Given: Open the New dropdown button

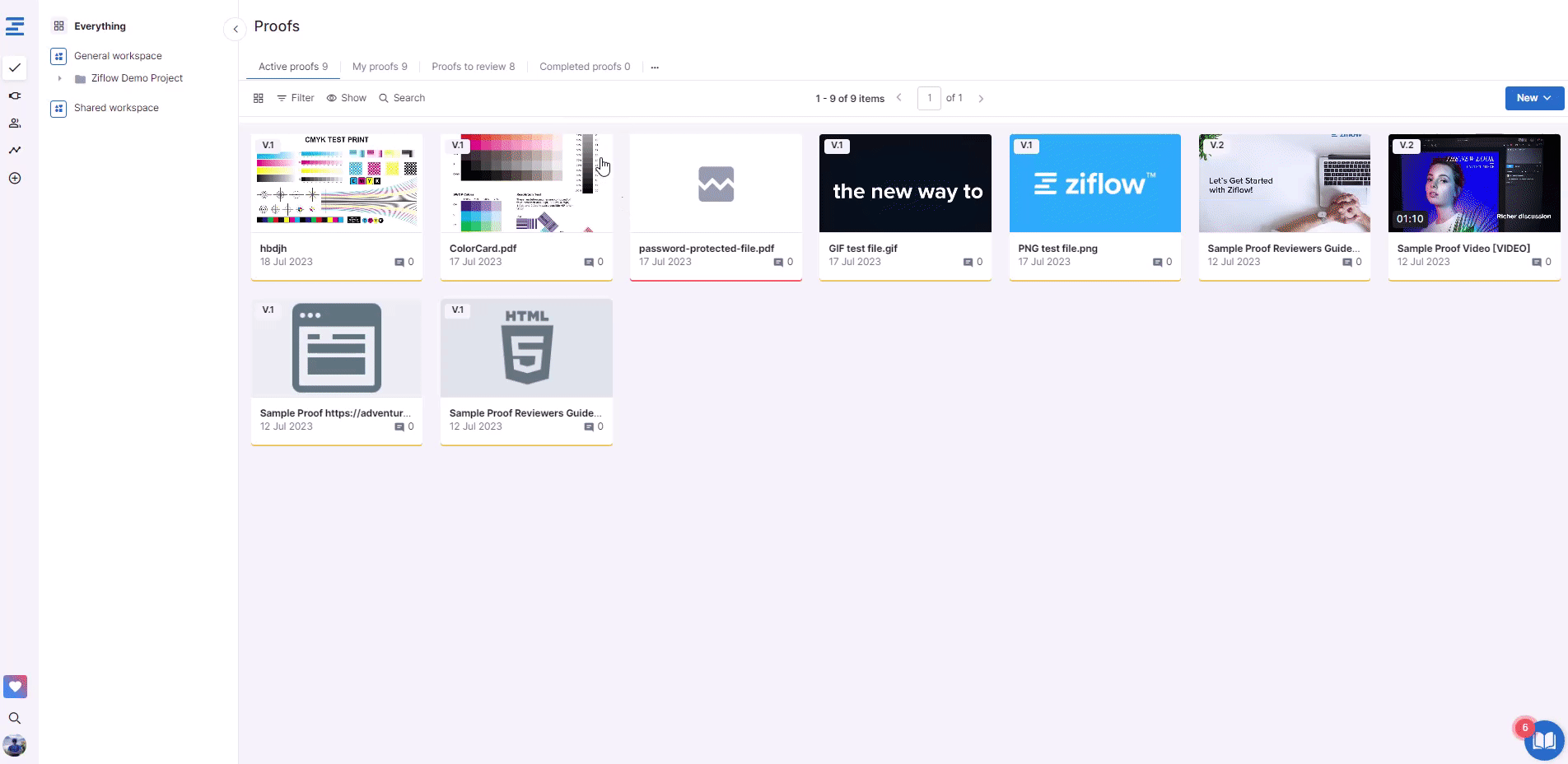Looking at the screenshot, I should (x=1534, y=98).
